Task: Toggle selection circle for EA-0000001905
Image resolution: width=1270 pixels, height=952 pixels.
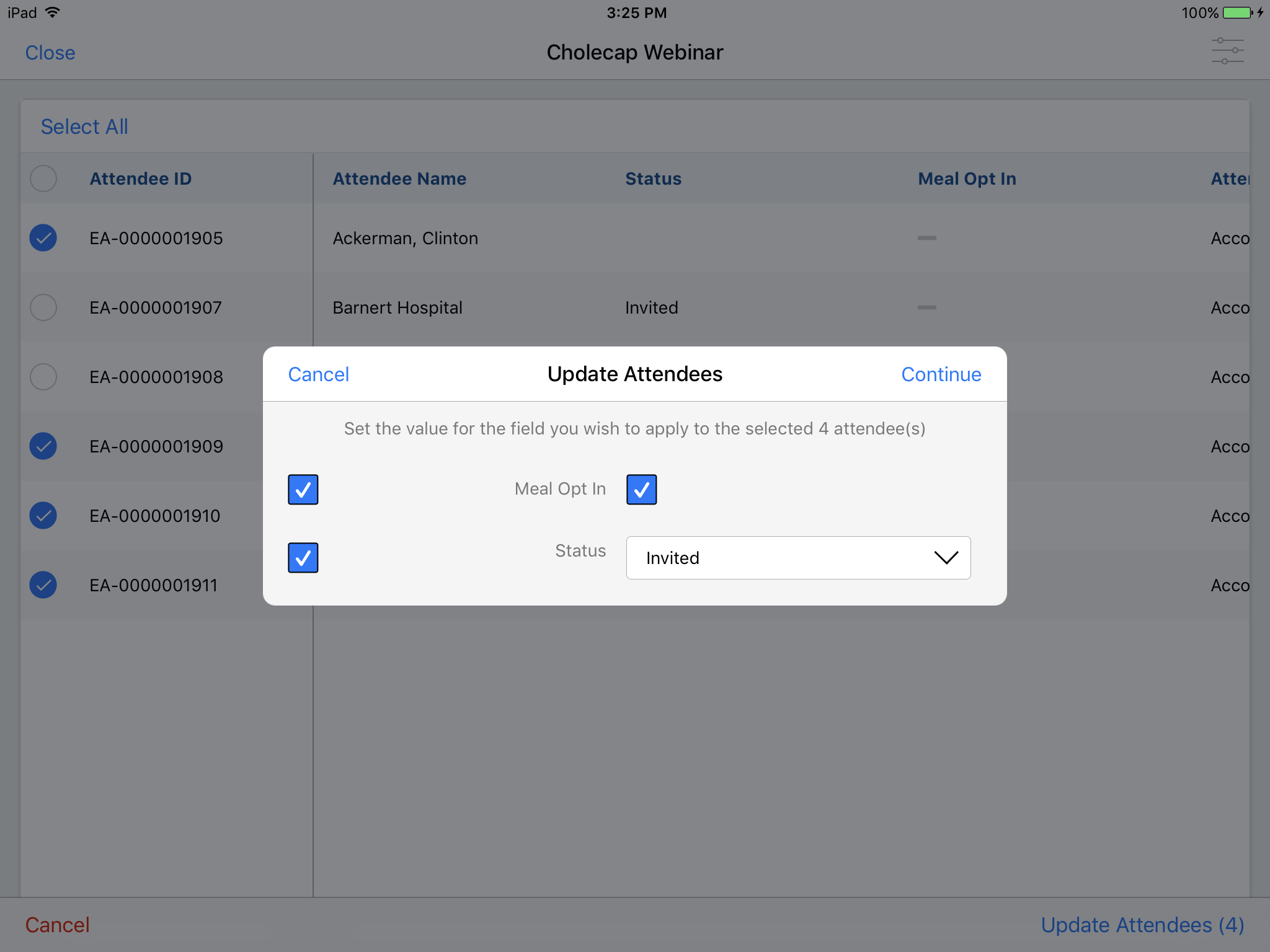Action: (43, 238)
